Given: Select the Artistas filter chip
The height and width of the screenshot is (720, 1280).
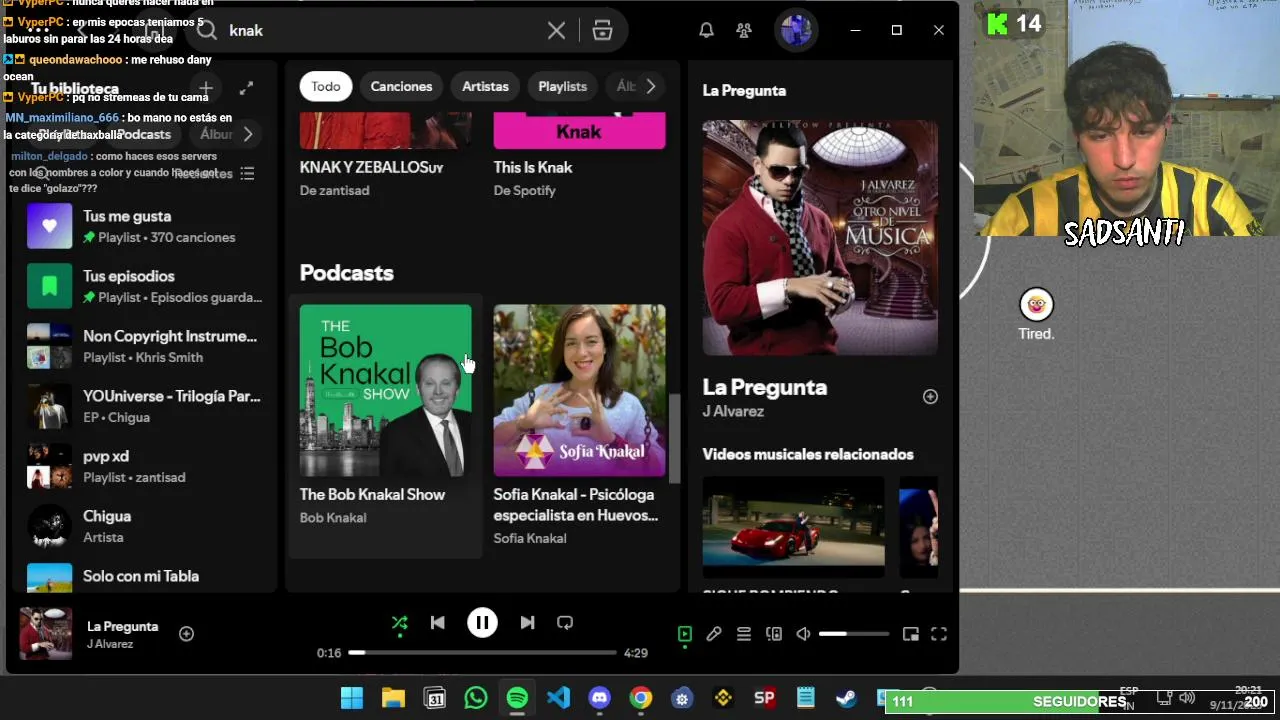Looking at the screenshot, I should click(485, 86).
